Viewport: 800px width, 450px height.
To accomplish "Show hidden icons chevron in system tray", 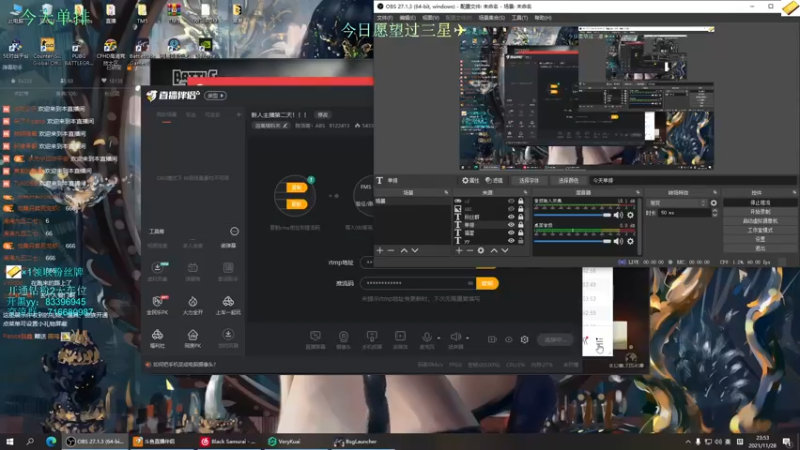I will click(x=688, y=442).
